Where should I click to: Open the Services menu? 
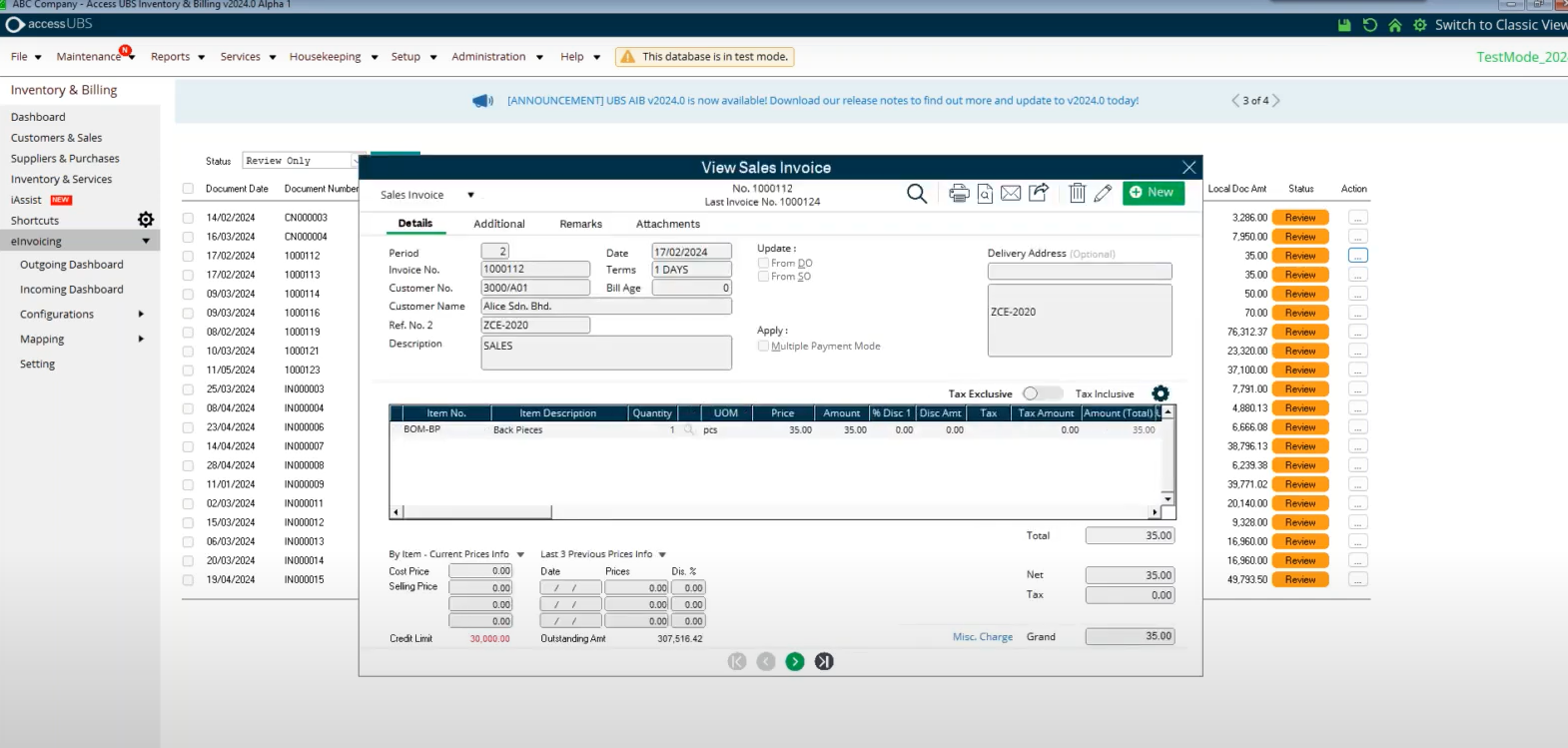click(x=248, y=57)
